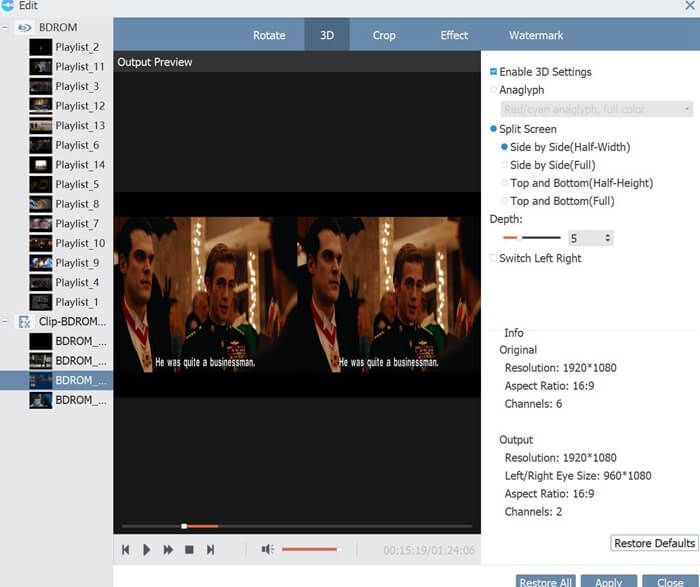Enable Switch Left Right checkbox

click(x=493, y=258)
